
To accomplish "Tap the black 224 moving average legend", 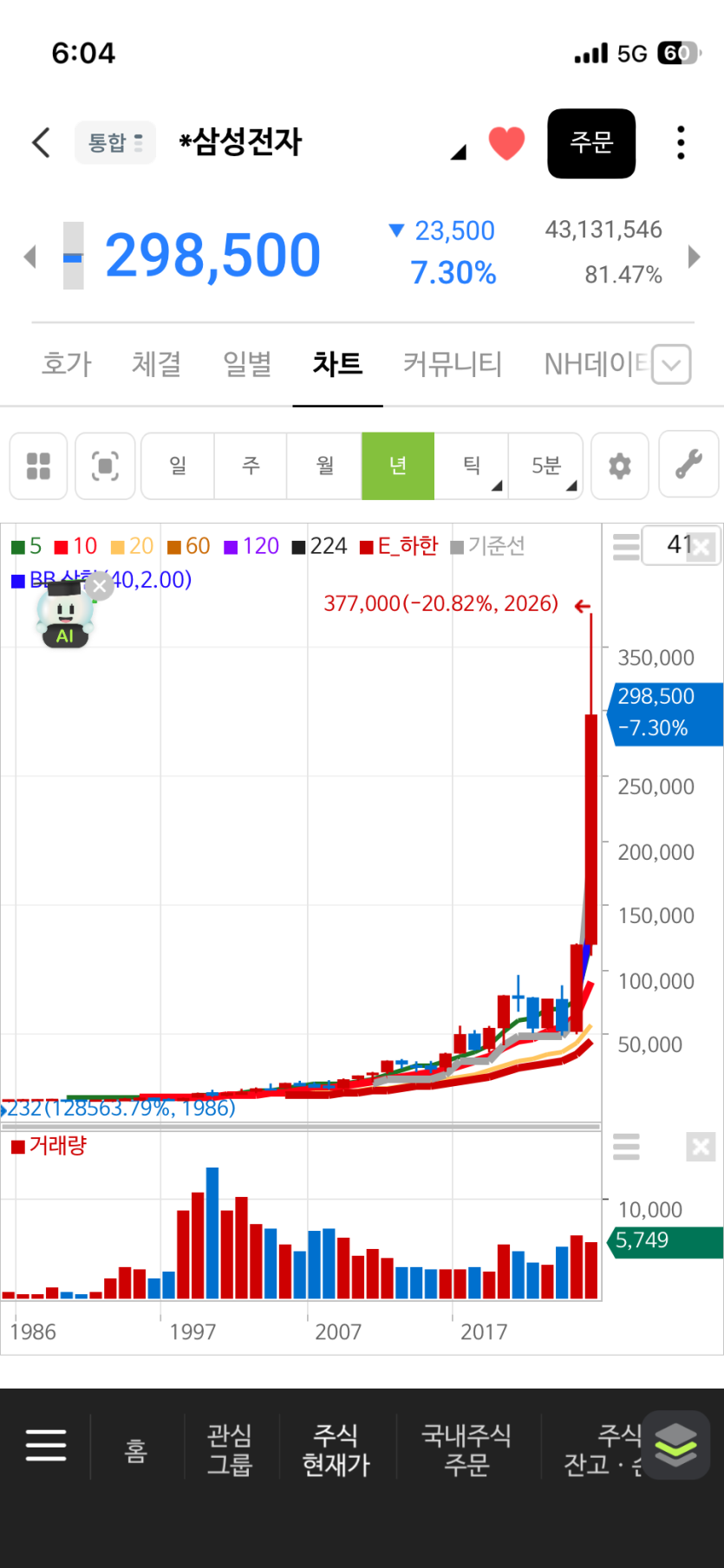I will (x=319, y=546).
